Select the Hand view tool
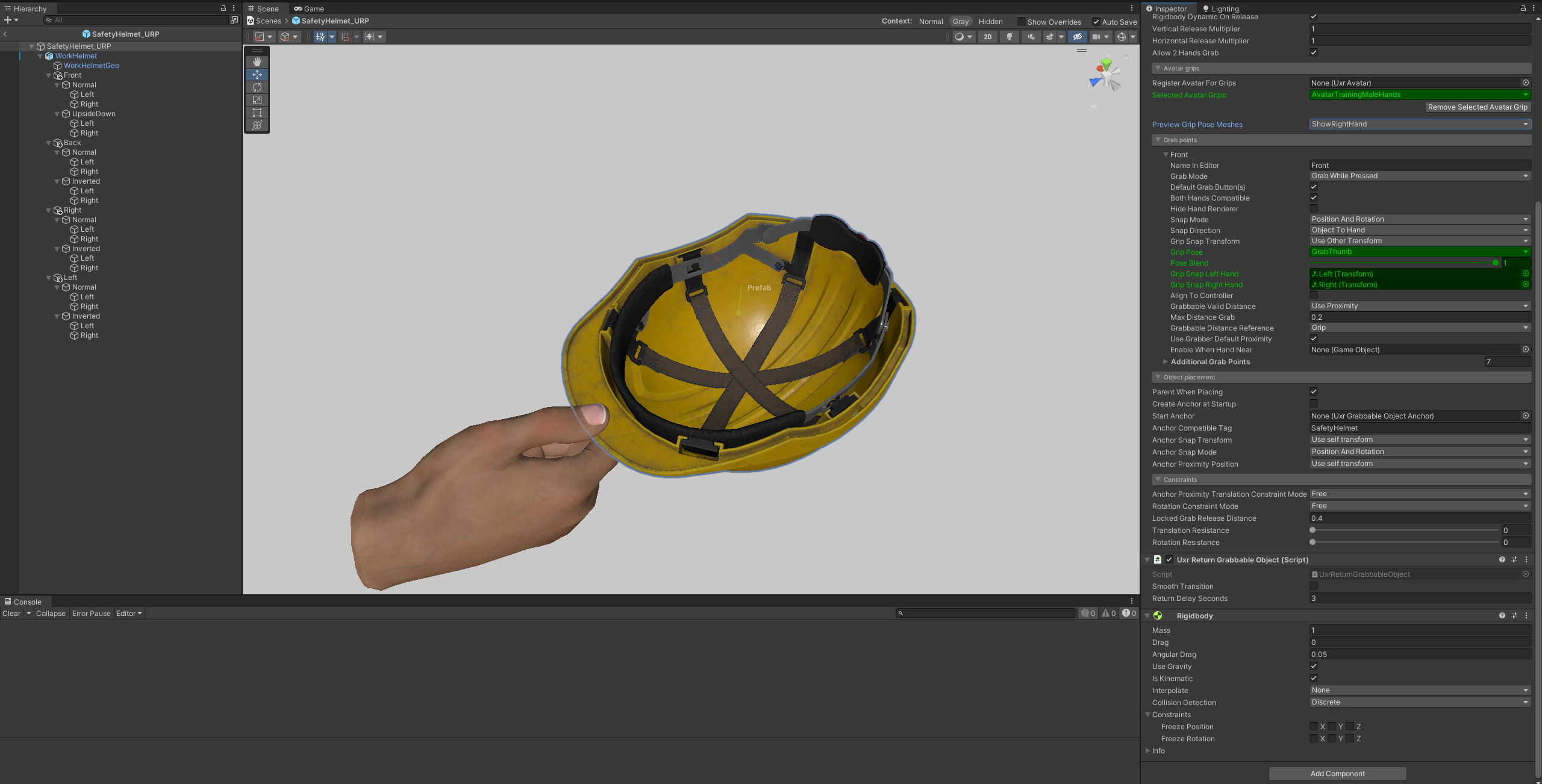1542x784 pixels. (257, 62)
